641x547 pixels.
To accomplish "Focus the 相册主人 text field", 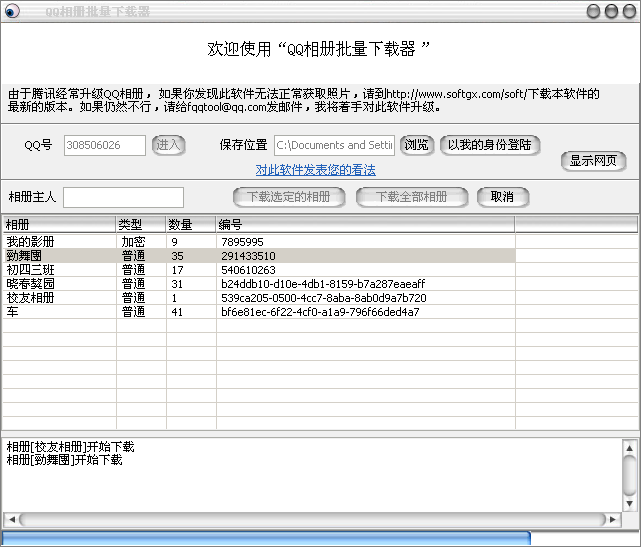I will coord(123,197).
